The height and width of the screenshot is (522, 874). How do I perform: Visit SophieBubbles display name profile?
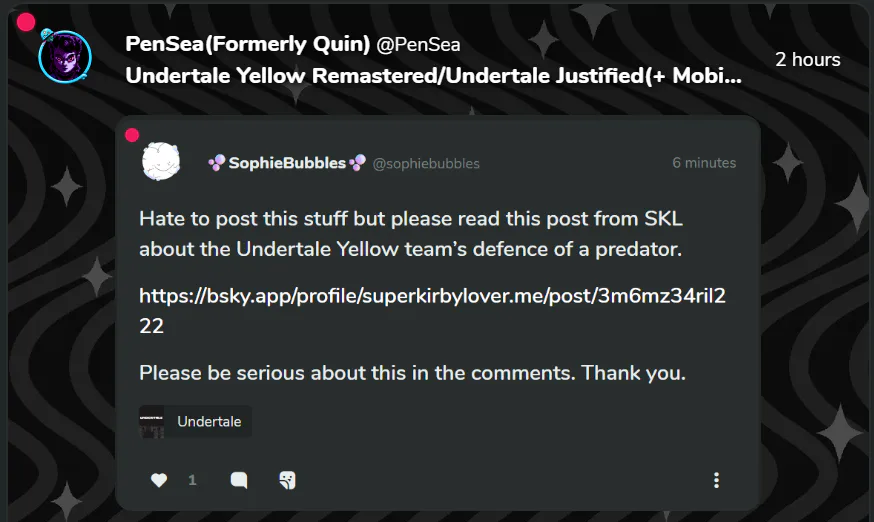click(286, 163)
